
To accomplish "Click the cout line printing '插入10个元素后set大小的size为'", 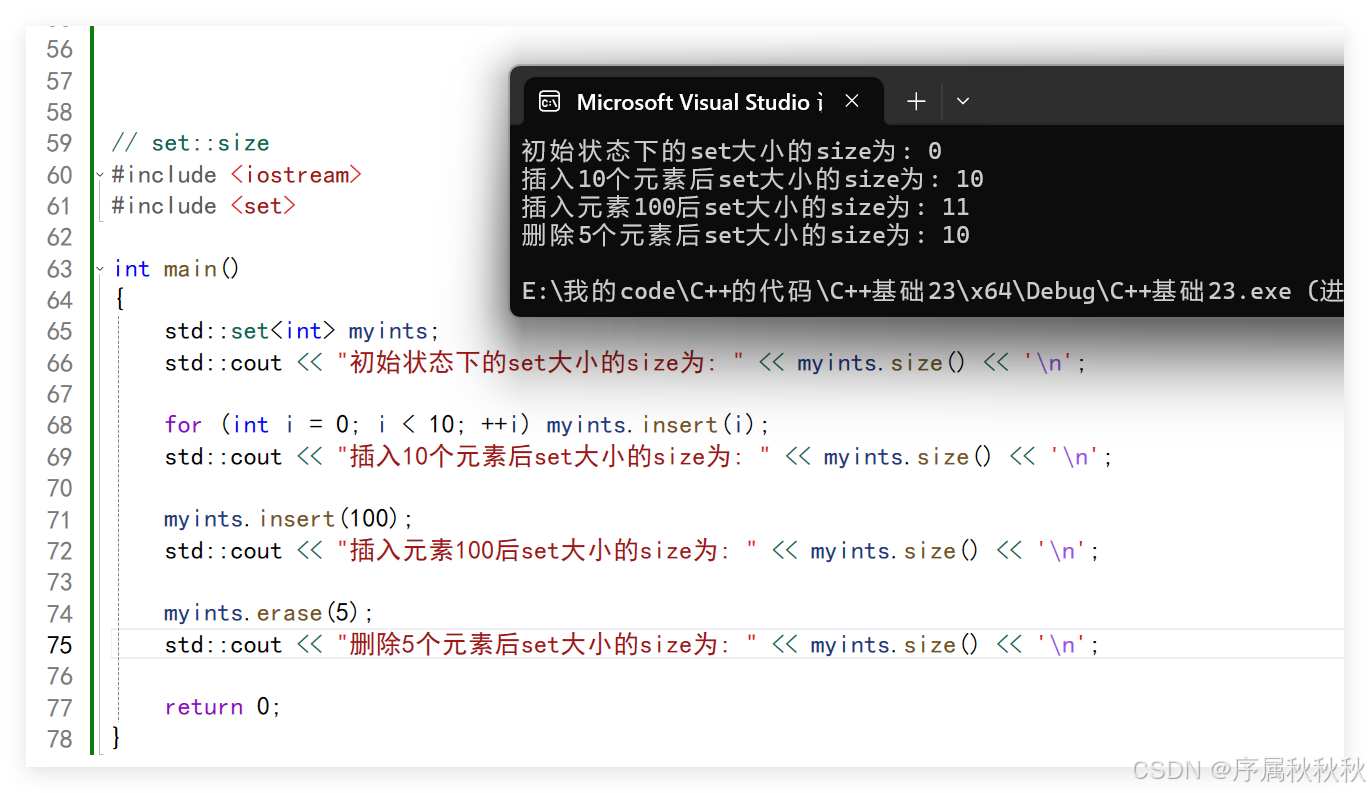I will point(638,457).
